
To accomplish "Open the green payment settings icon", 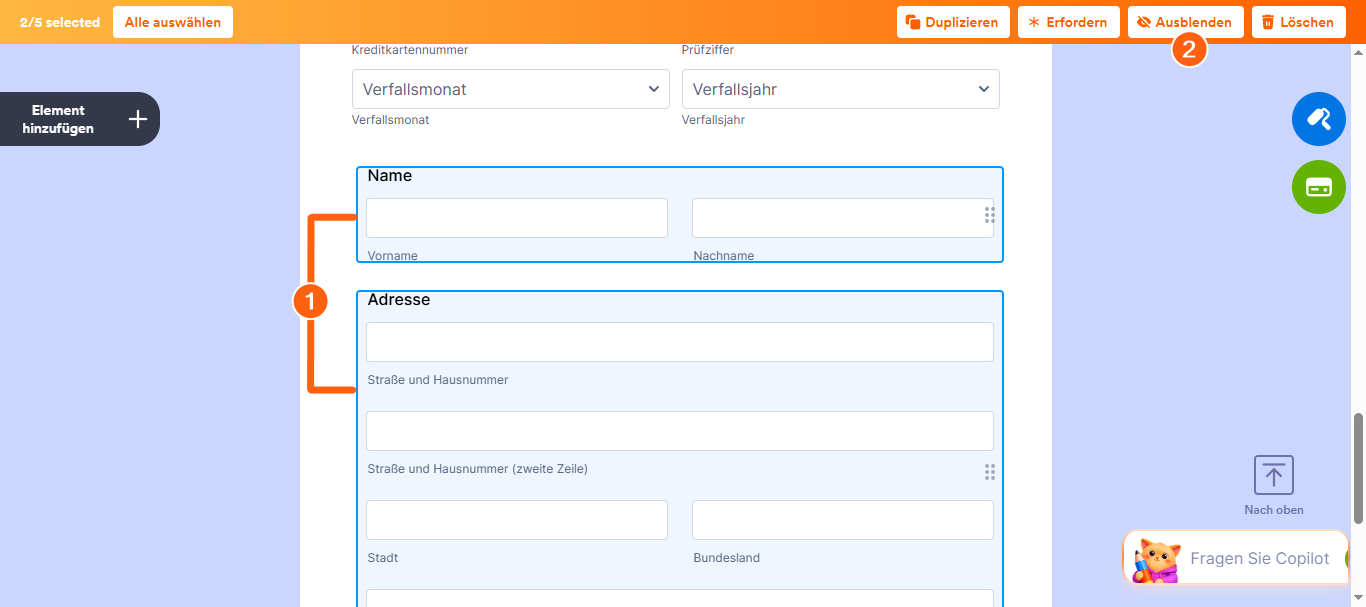I will (1319, 187).
